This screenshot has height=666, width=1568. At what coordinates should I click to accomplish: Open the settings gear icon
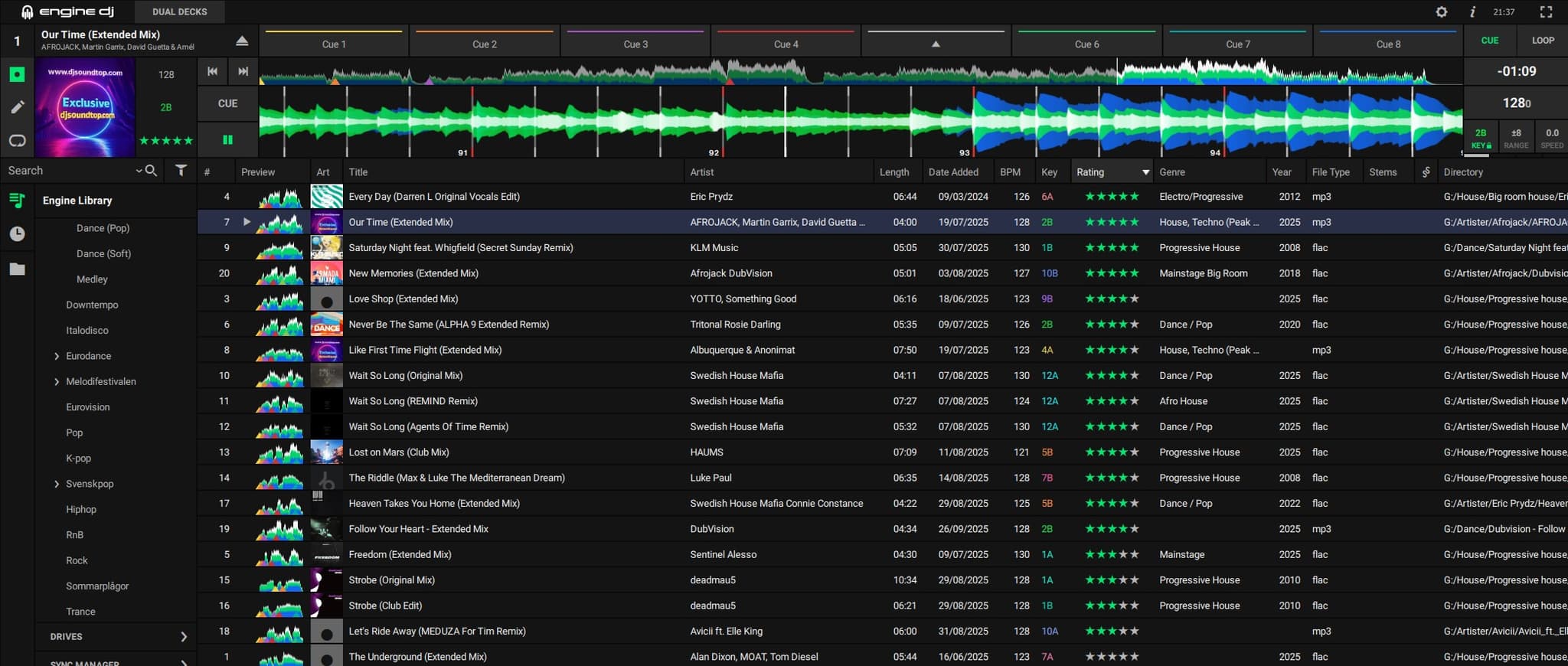click(1441, 11)
